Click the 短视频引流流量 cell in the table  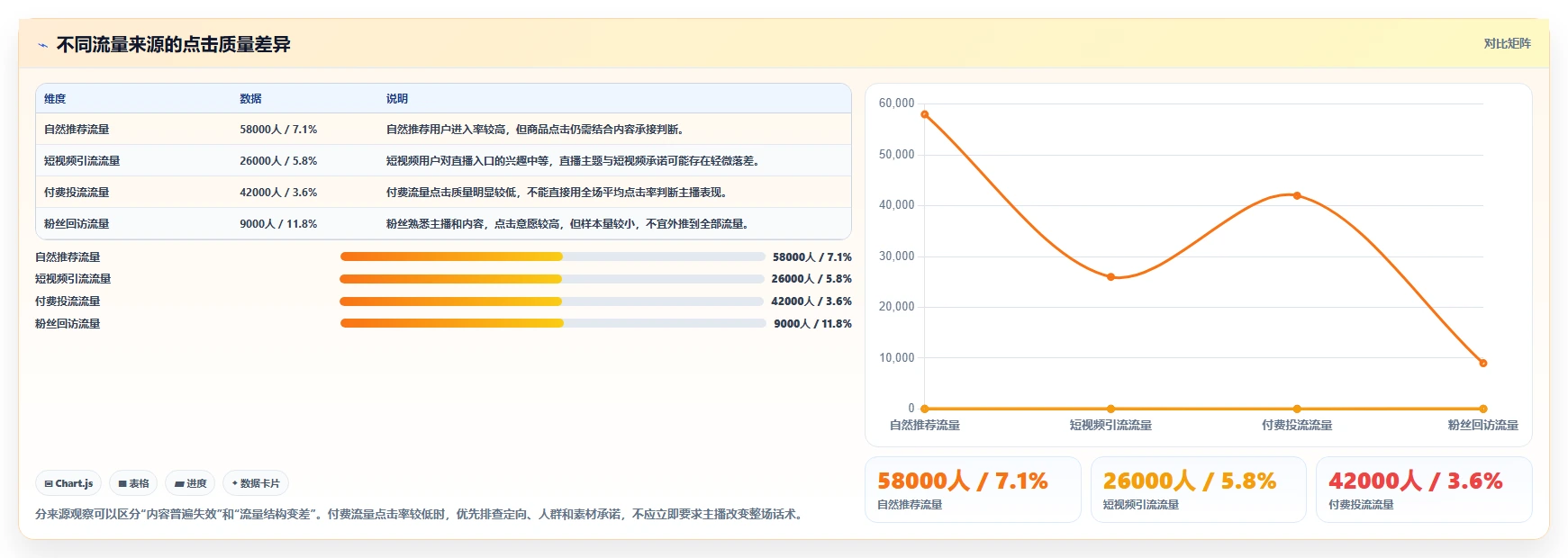click(82, 161)
